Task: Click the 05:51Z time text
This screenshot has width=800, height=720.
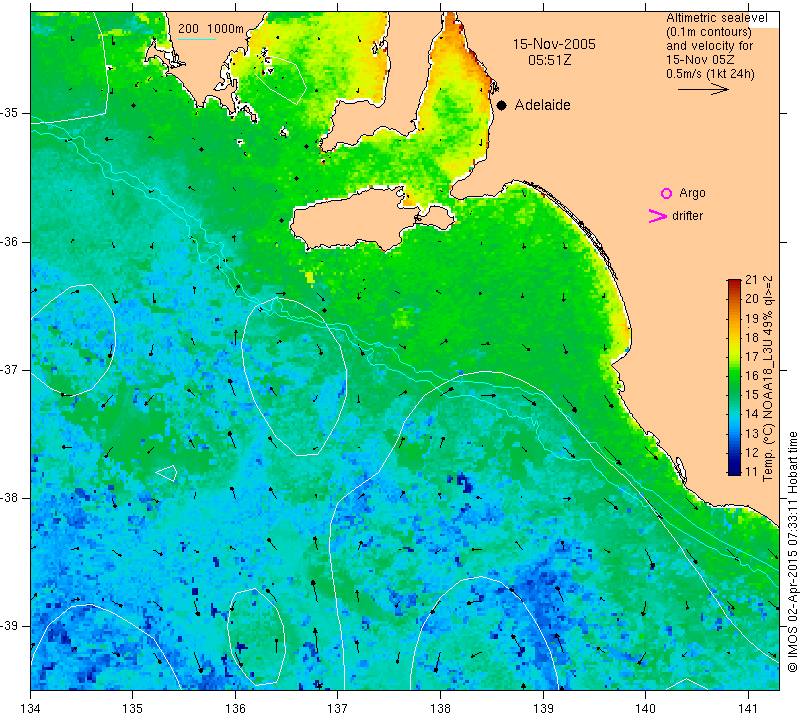Action: pos(549,60)
